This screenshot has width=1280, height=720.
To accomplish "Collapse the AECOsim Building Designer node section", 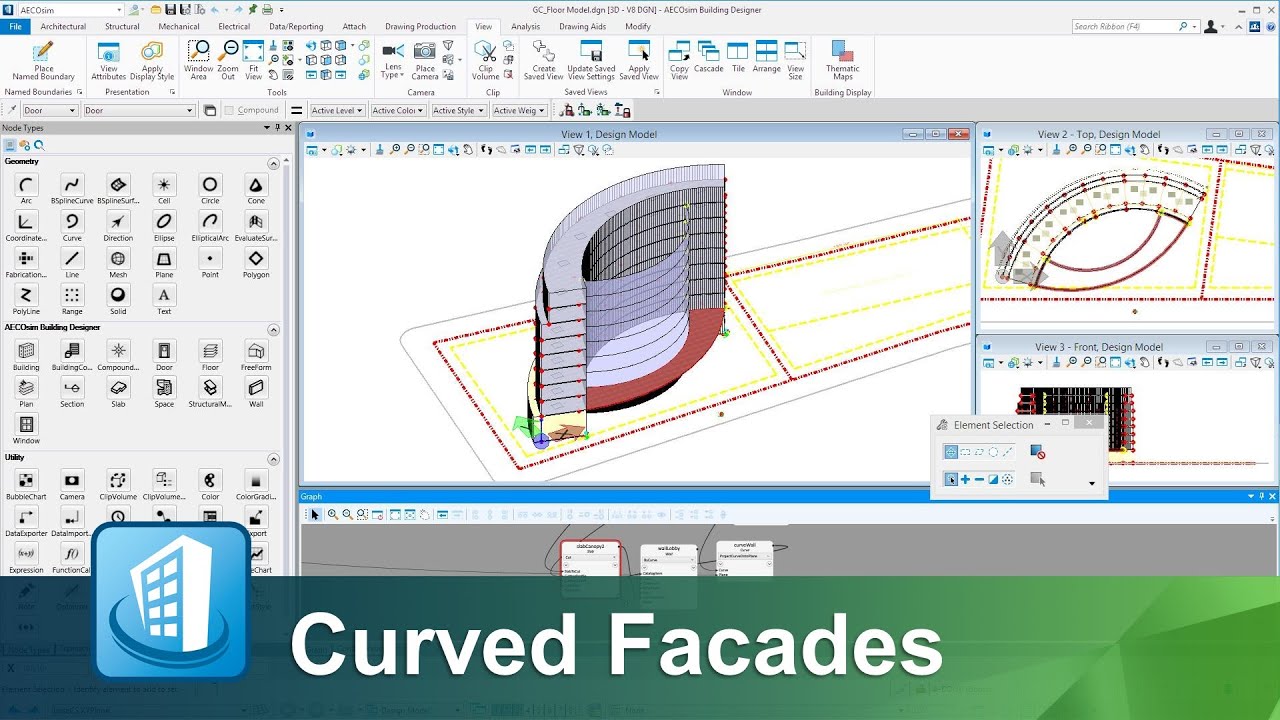I will click(x=273, y=329).
